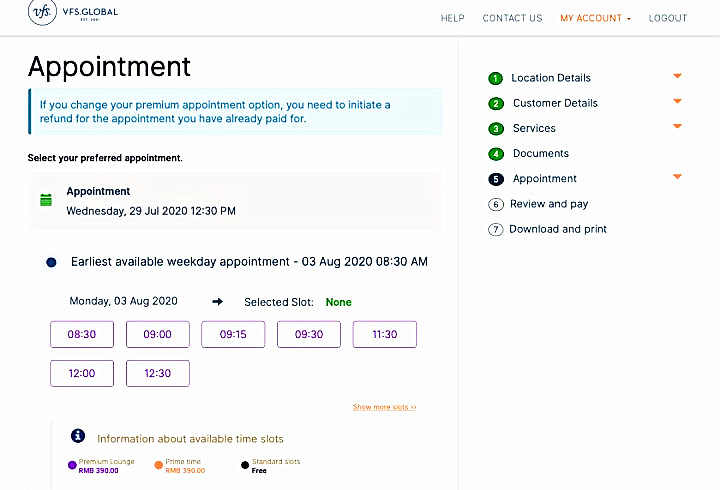Open the Help menu item

point(453,18)
